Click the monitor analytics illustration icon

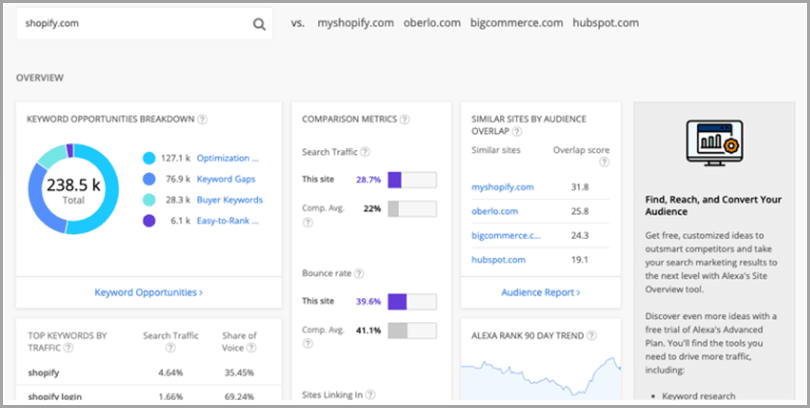714,143
